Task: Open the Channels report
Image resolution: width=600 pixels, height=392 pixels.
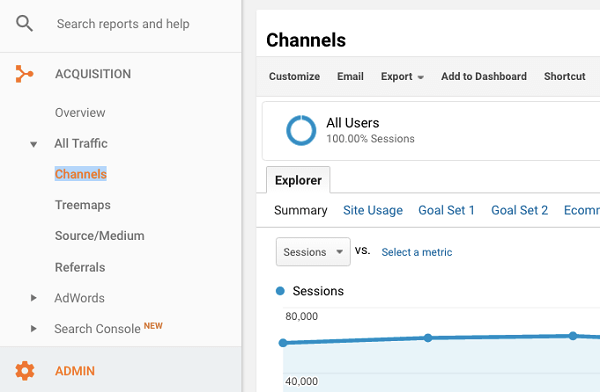Action: (x=81, y=174)
